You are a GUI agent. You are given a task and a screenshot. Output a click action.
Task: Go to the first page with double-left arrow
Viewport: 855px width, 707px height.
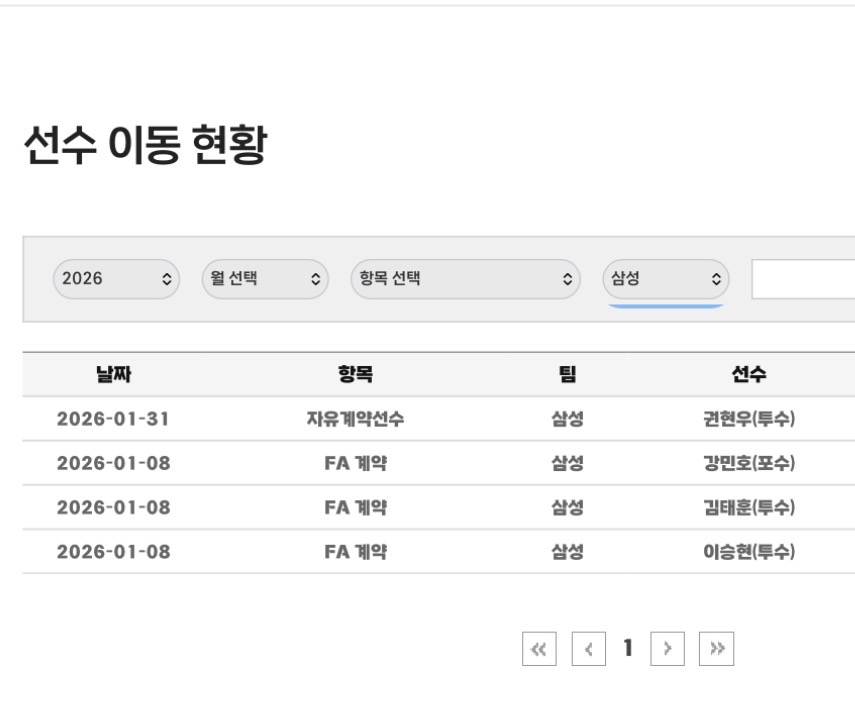539,649
